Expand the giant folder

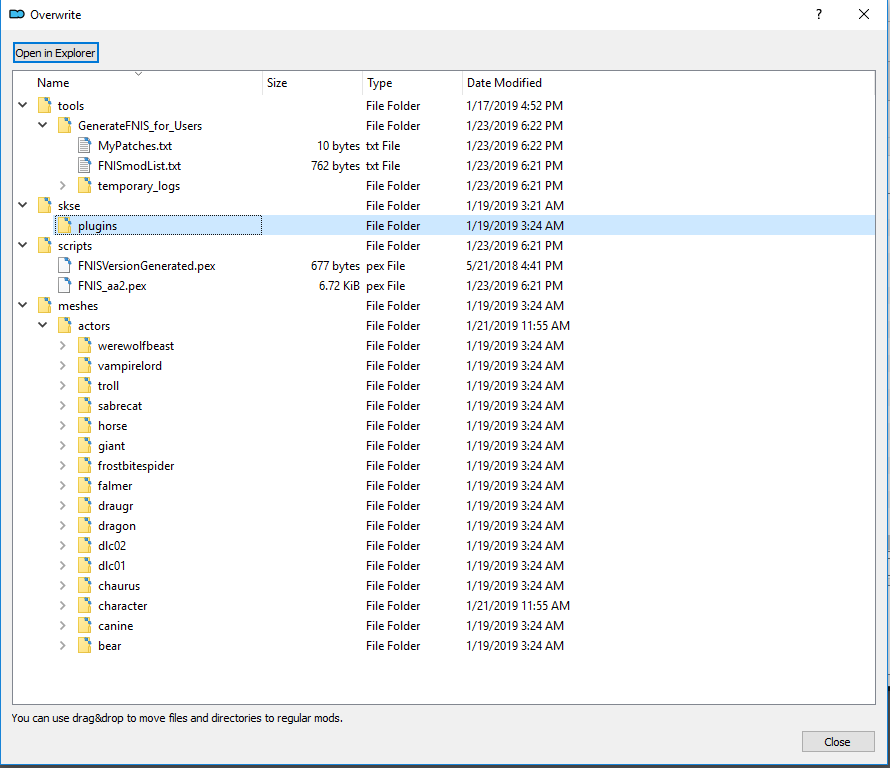click(62, 445)
